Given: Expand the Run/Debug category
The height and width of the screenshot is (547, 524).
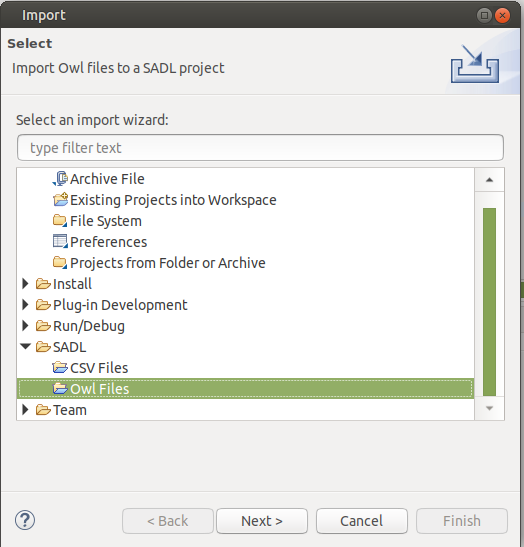Looking at the screenshot, I should coord(25,325).
